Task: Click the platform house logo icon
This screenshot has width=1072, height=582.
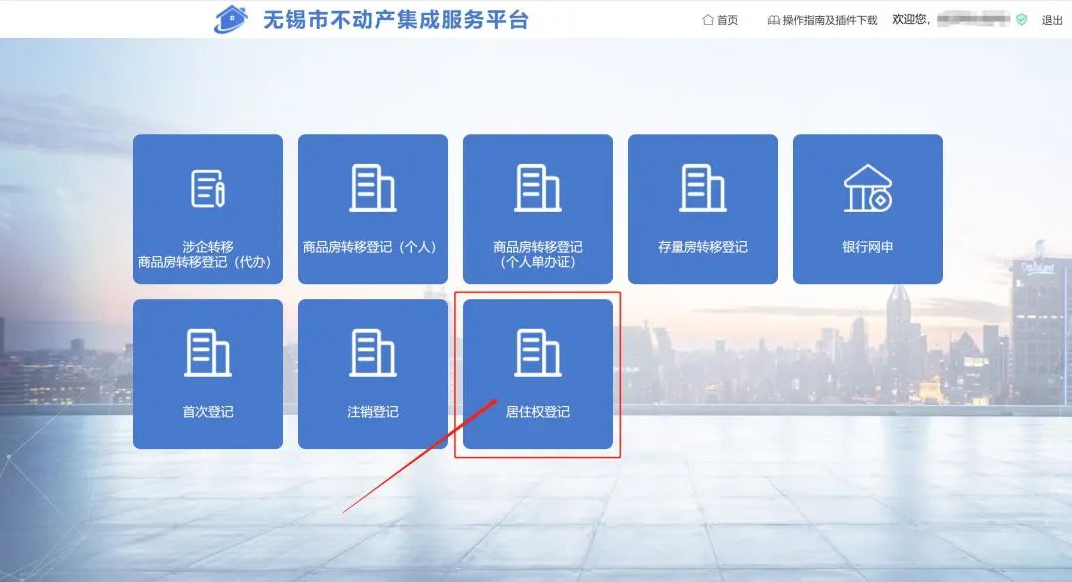Action: 230,19
